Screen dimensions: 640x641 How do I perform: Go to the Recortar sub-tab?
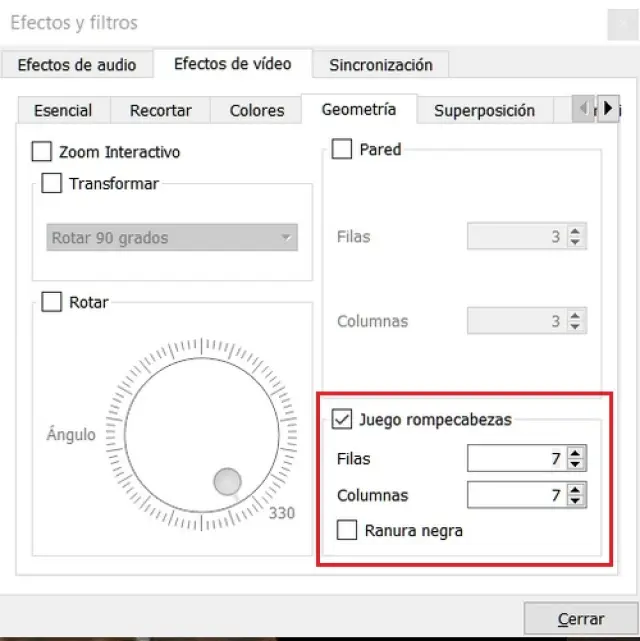[x=161, y=111]
